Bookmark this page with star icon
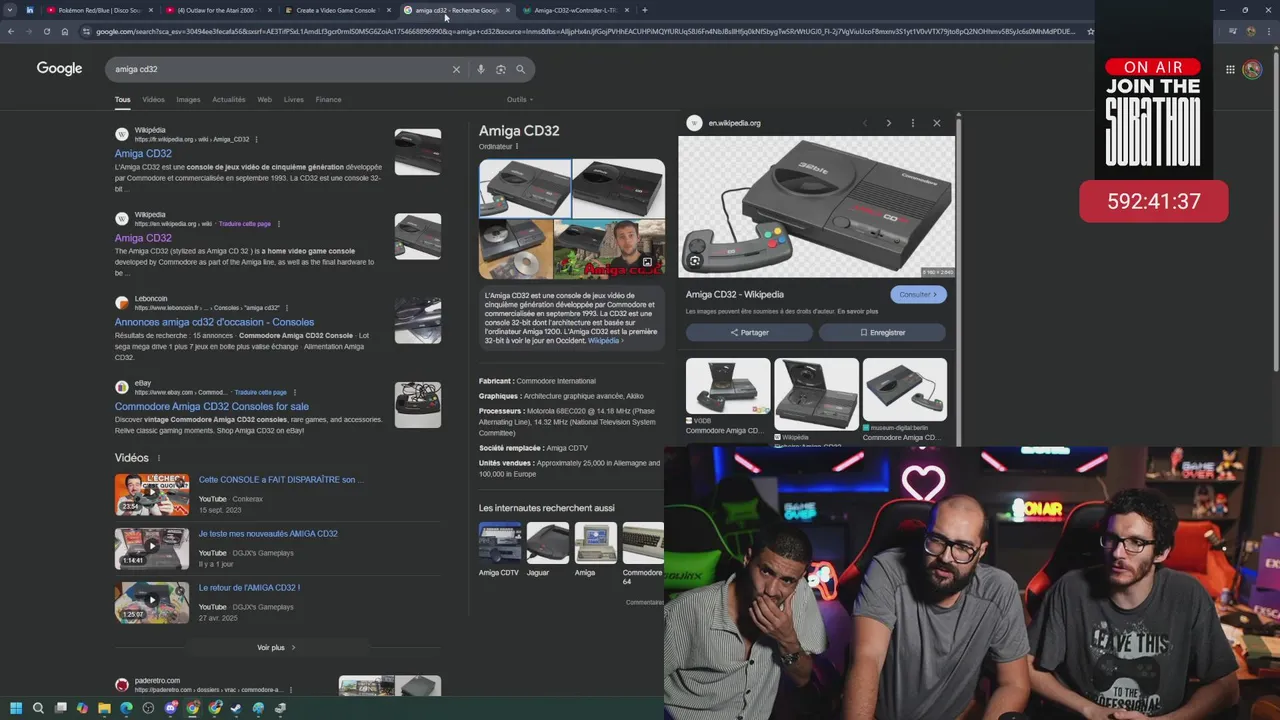Screen dimensions: 1280x720 point(1090,31)
